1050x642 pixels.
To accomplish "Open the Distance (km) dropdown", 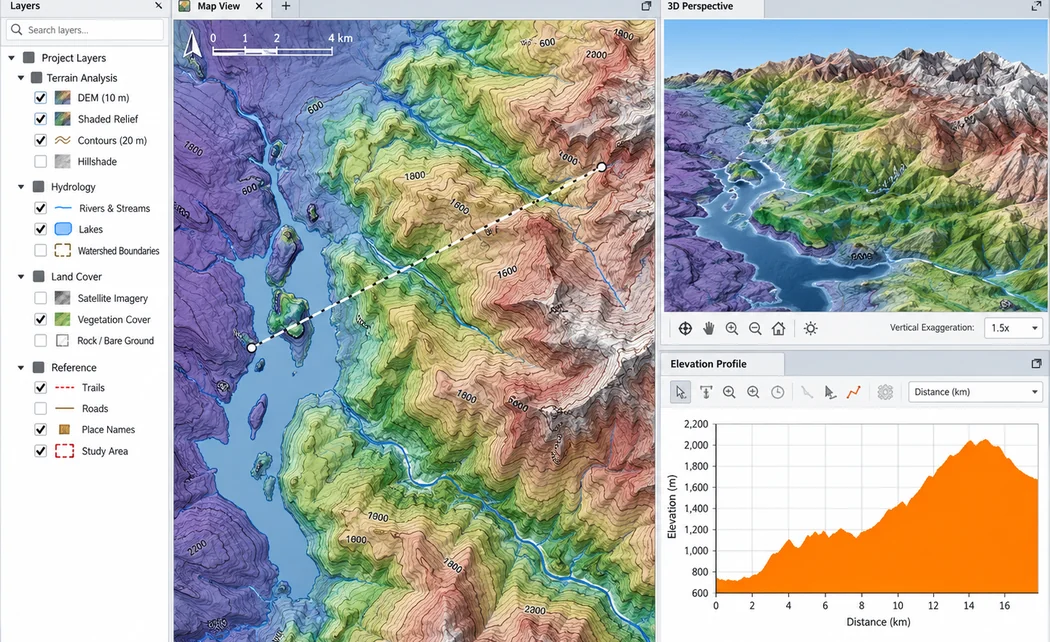I will click(975, 392).
